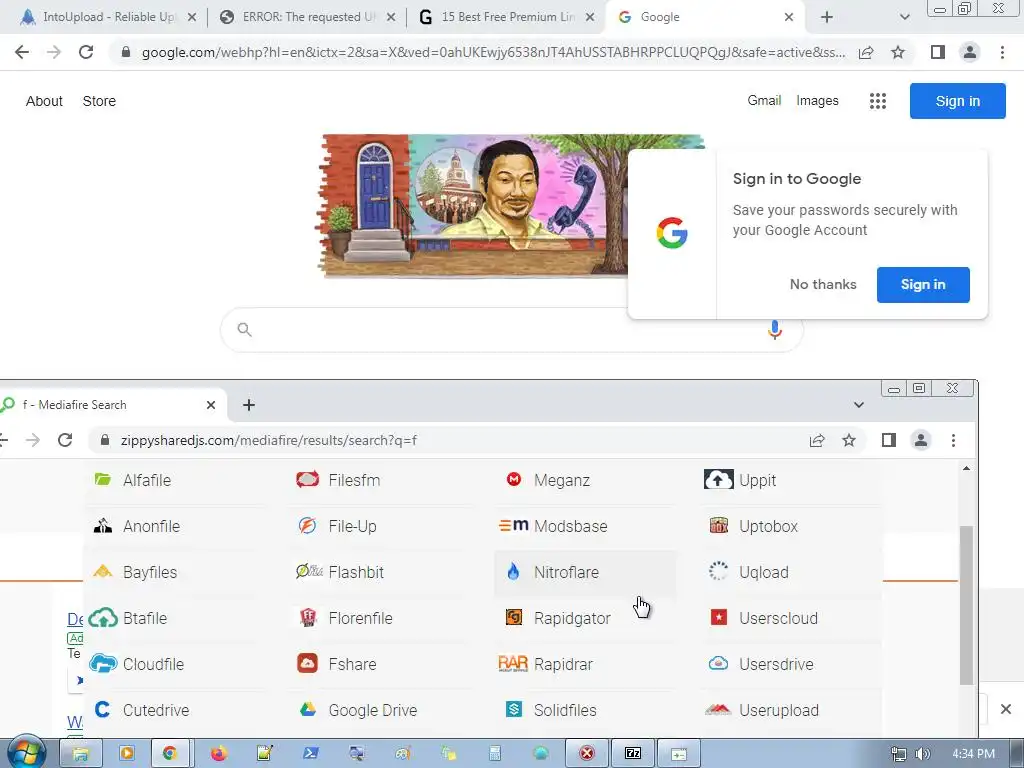This screenshot has height=768, width=1024.
Task: Click the Usersdrive icon
Action: pos(718,664)
